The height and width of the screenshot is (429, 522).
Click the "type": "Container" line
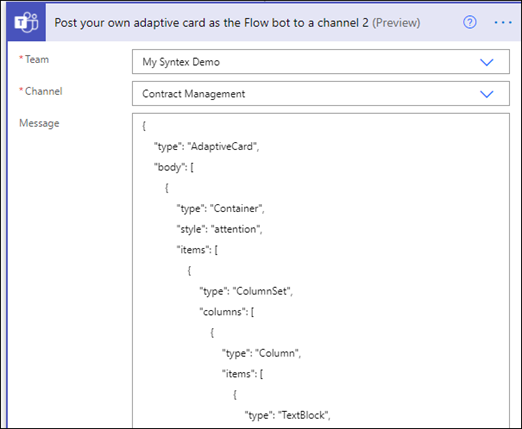(x=220, y=209)
